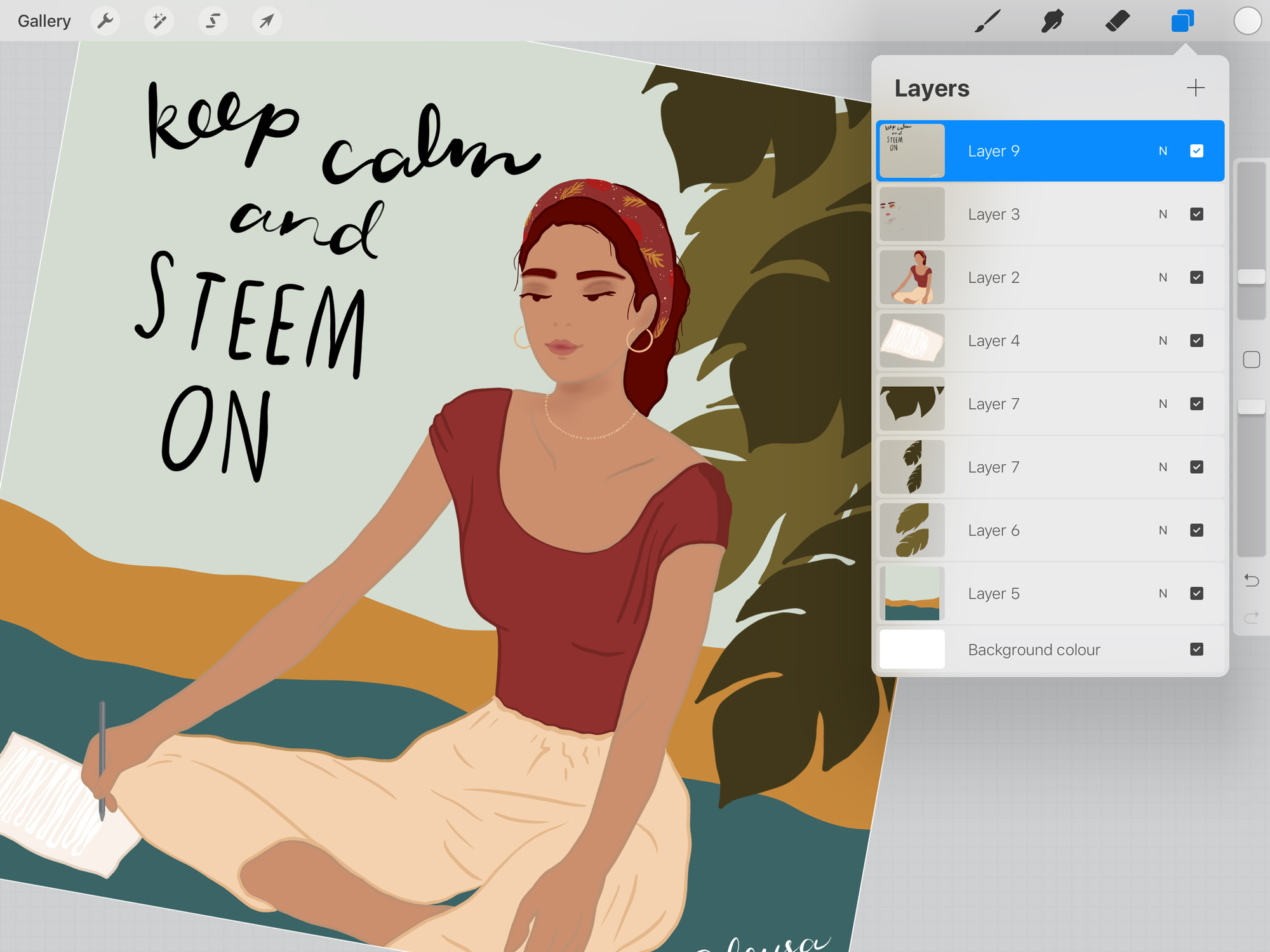Select the Smudge tool

tap(1052, 21)
